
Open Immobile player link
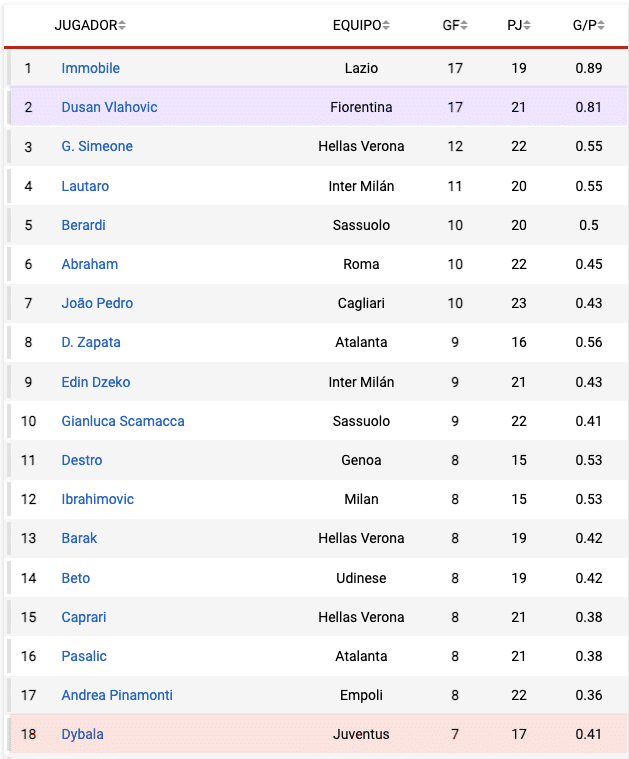point(90,68)
